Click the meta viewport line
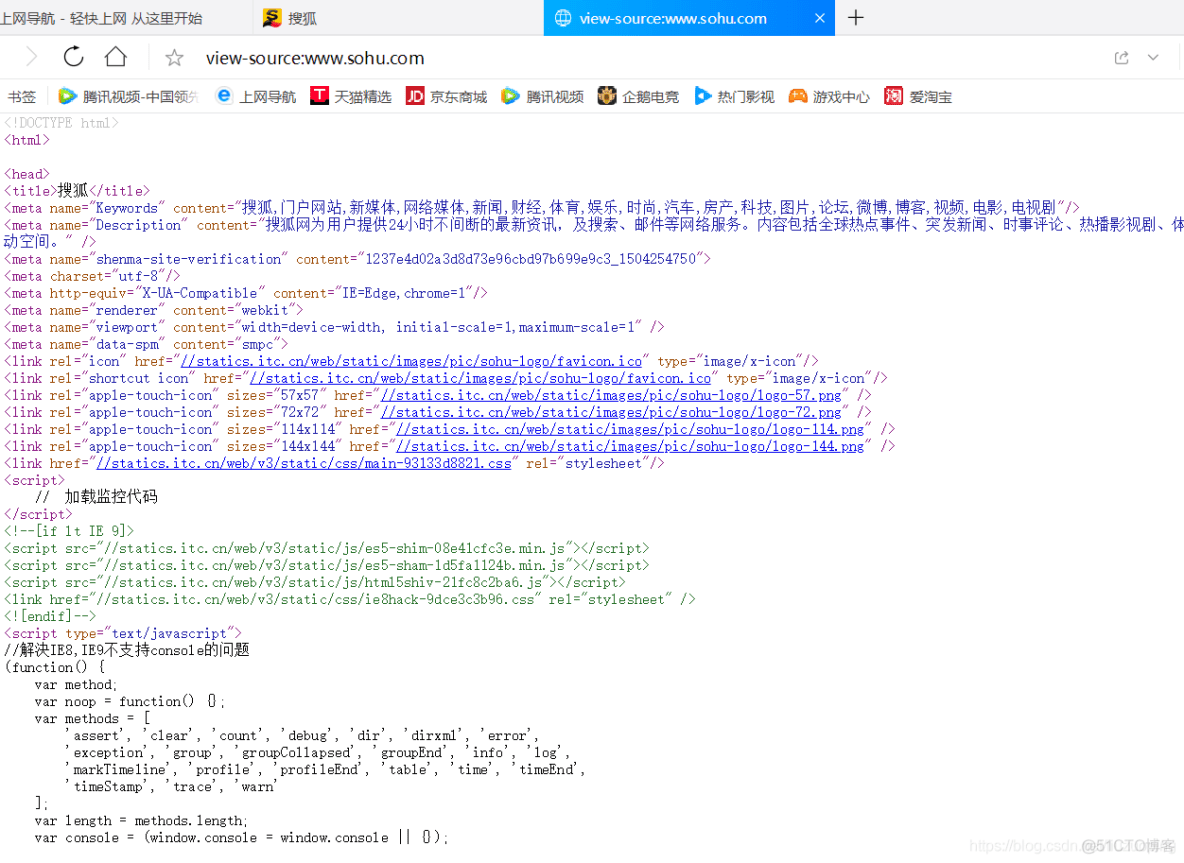 [334, 328]
